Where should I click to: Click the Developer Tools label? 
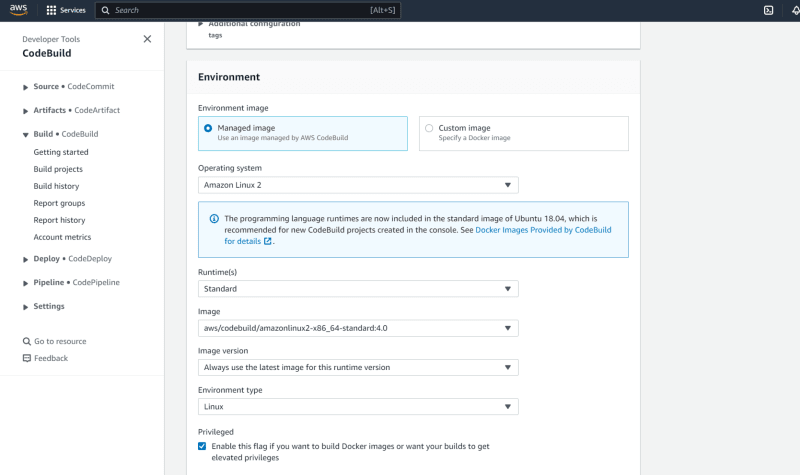[51, 39]
